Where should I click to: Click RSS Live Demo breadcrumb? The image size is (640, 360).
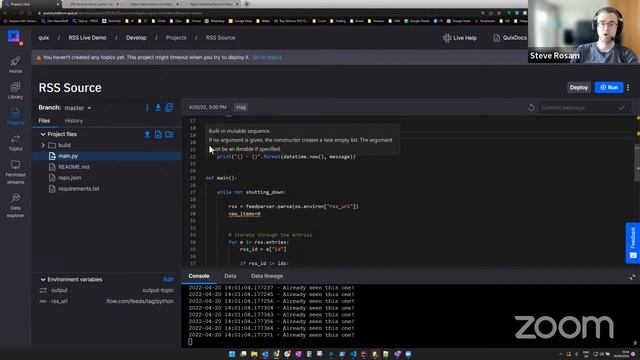pyautogui.click(x=87, y=38)
